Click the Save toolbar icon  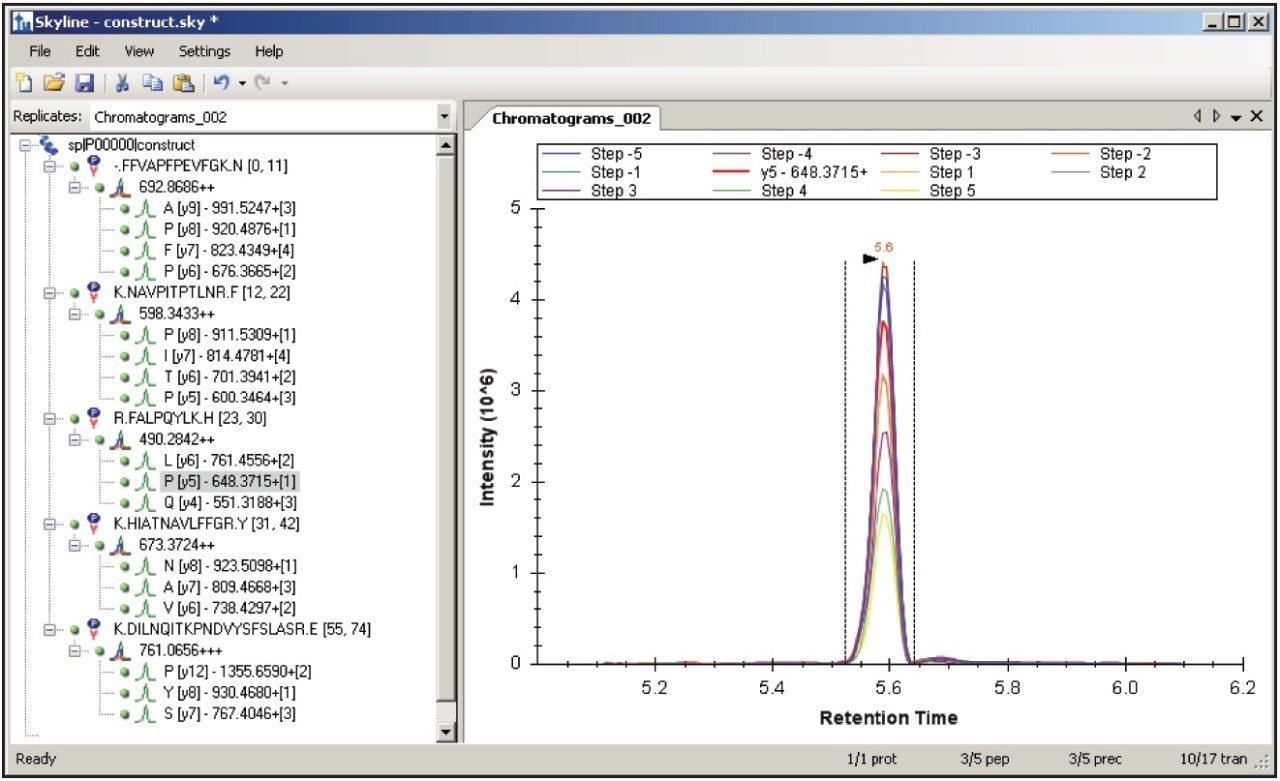[84, 84]
